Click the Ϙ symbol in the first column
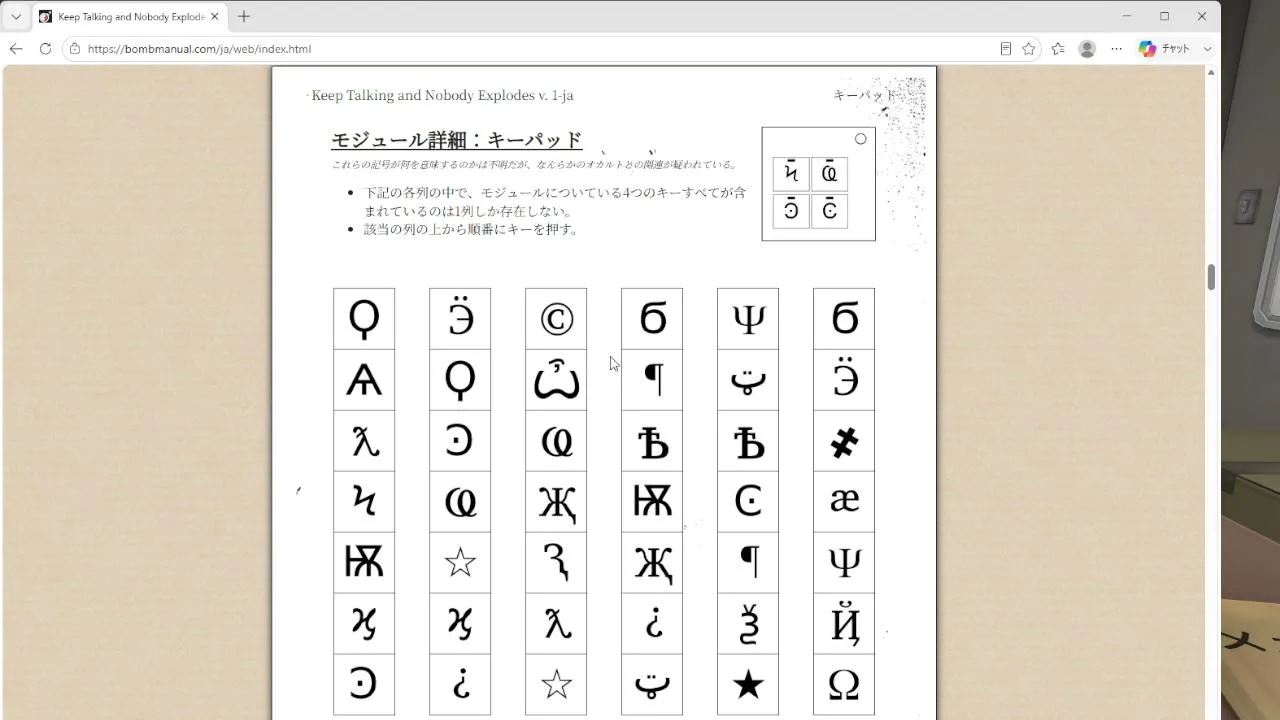 pos(364,319)
